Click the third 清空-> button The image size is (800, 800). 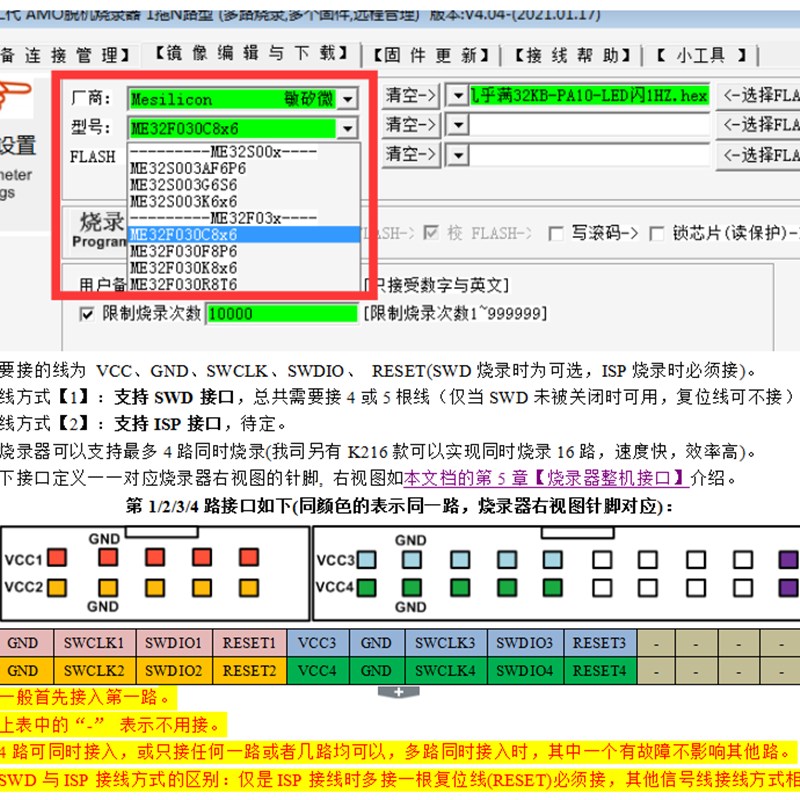coord(410,154)
